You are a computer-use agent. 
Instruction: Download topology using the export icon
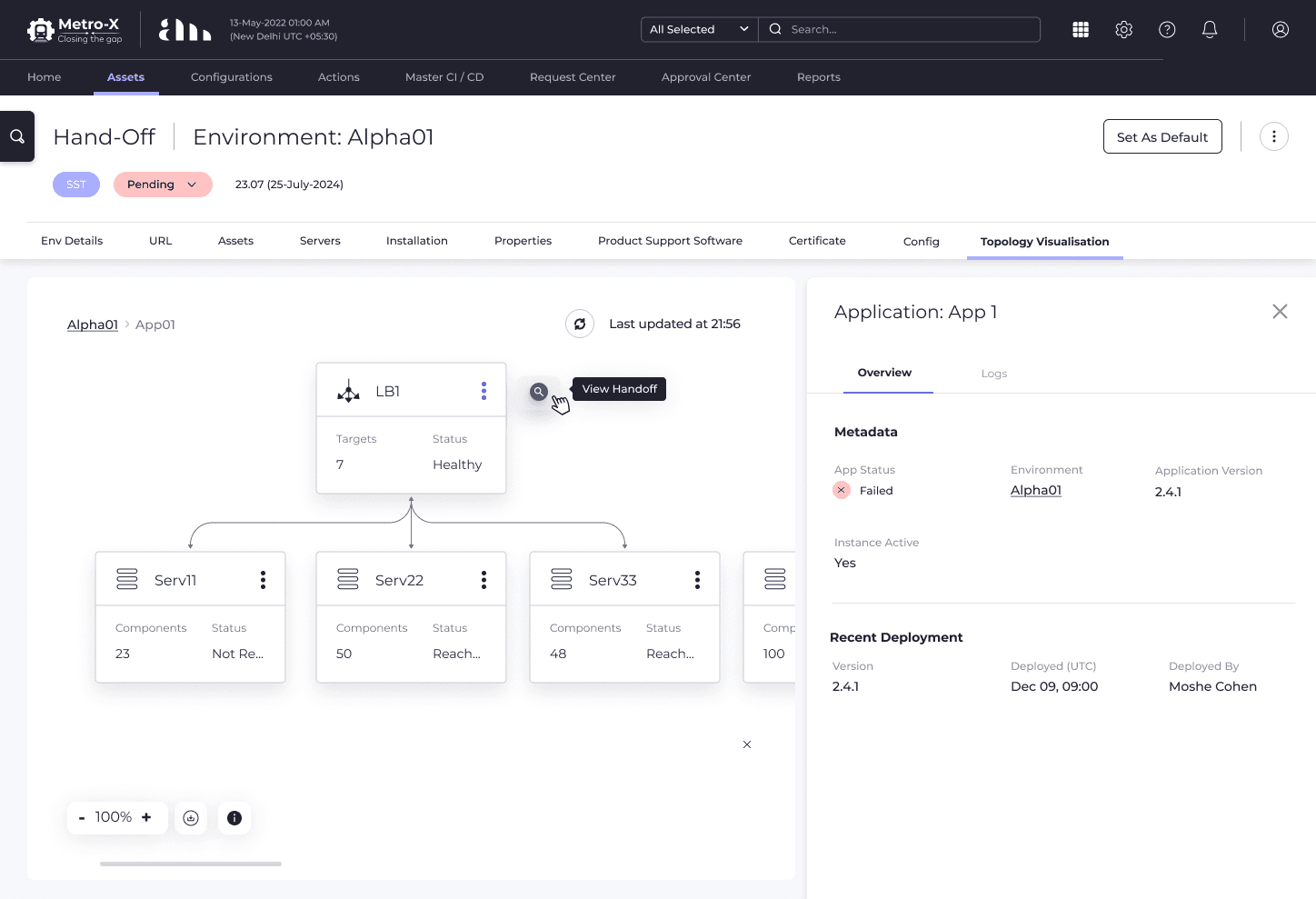(191, 818)
